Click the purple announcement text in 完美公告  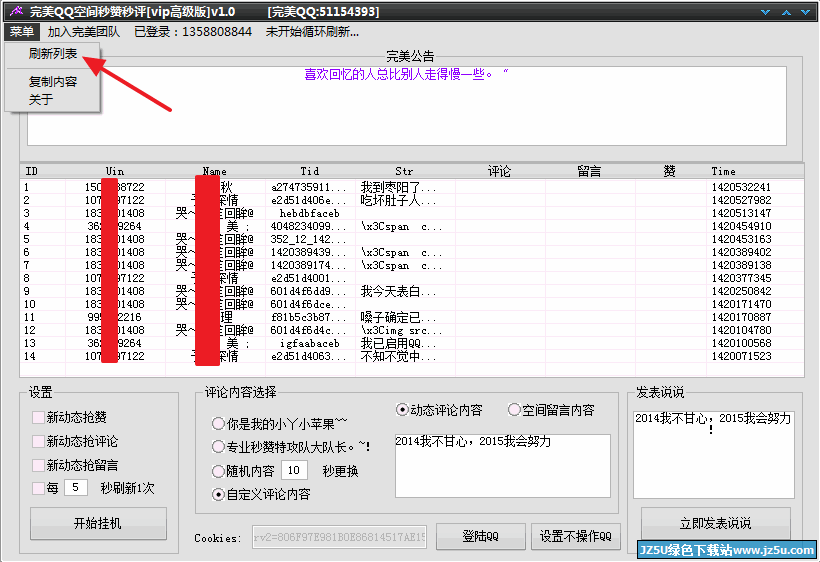coord(406,74)
